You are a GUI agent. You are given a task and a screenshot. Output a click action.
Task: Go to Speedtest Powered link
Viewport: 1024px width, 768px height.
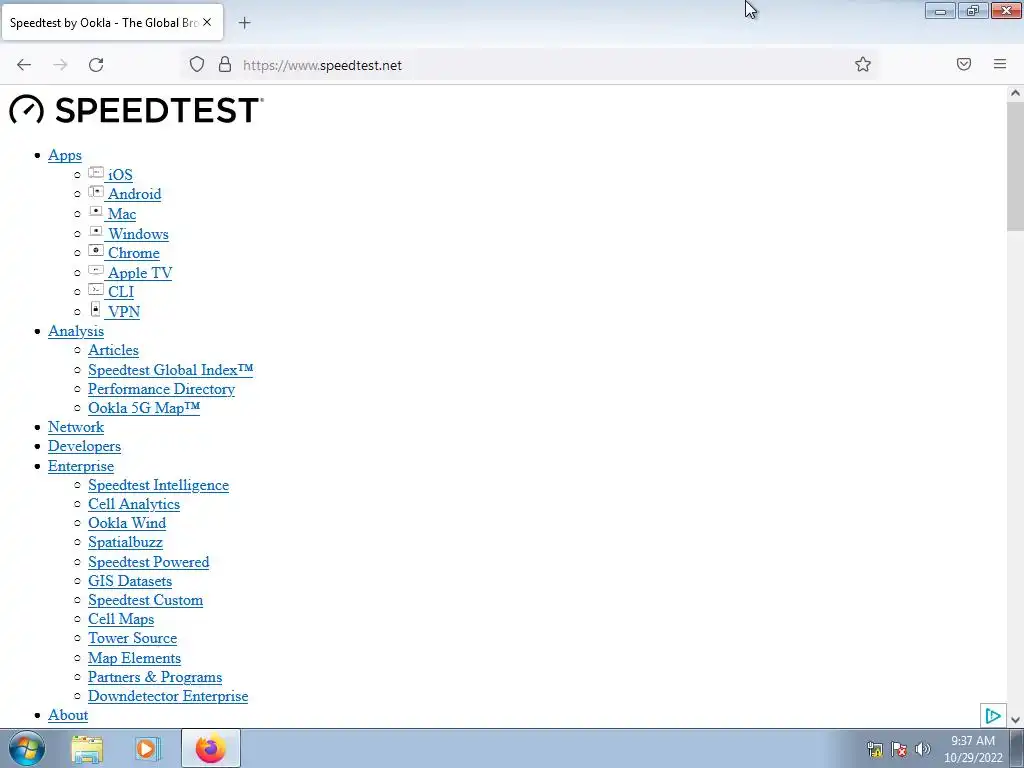[x=148, y=562]
